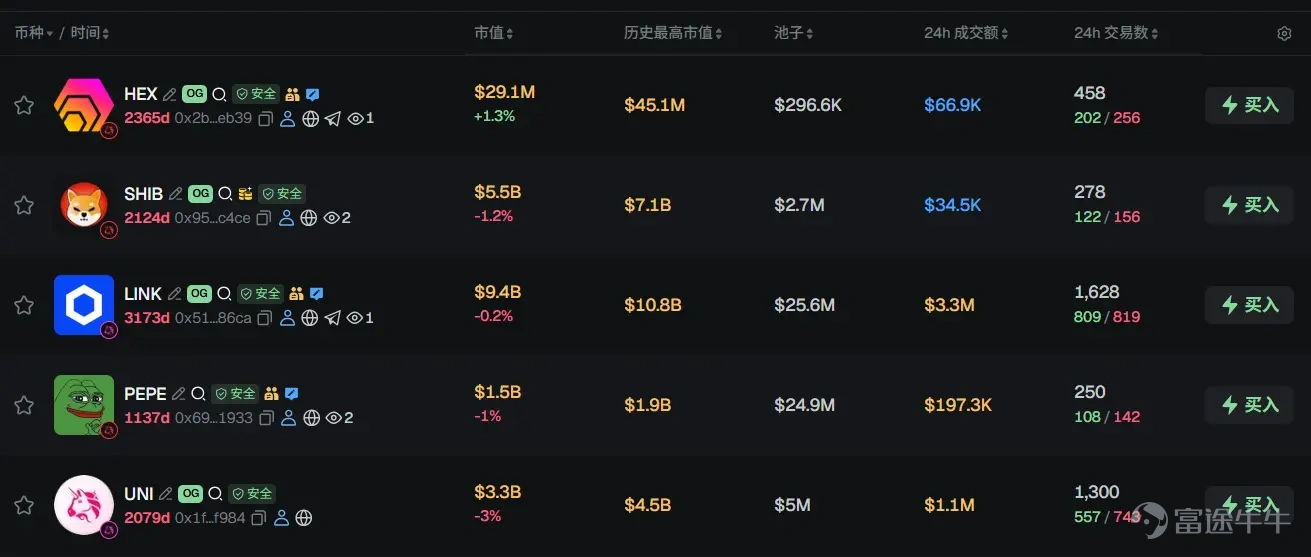Star the LINK token row

pos(23,305)
